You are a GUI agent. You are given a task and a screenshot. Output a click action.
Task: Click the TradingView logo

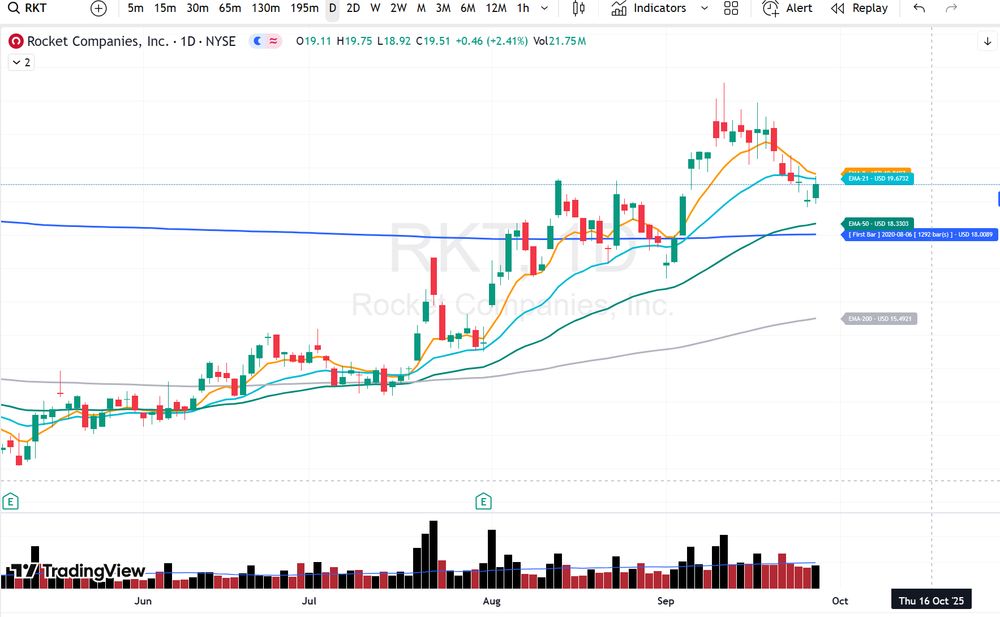pos(75,571)
